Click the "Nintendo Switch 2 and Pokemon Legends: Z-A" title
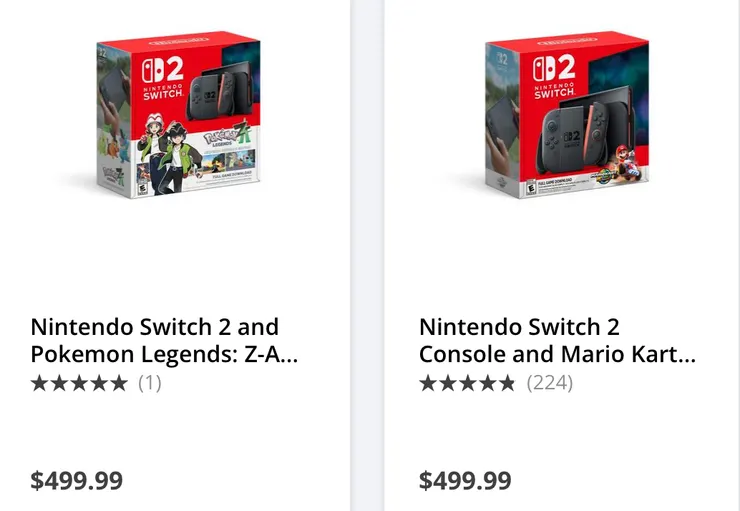The width and height of the screenshot is (740, 511). click(164, 340)
